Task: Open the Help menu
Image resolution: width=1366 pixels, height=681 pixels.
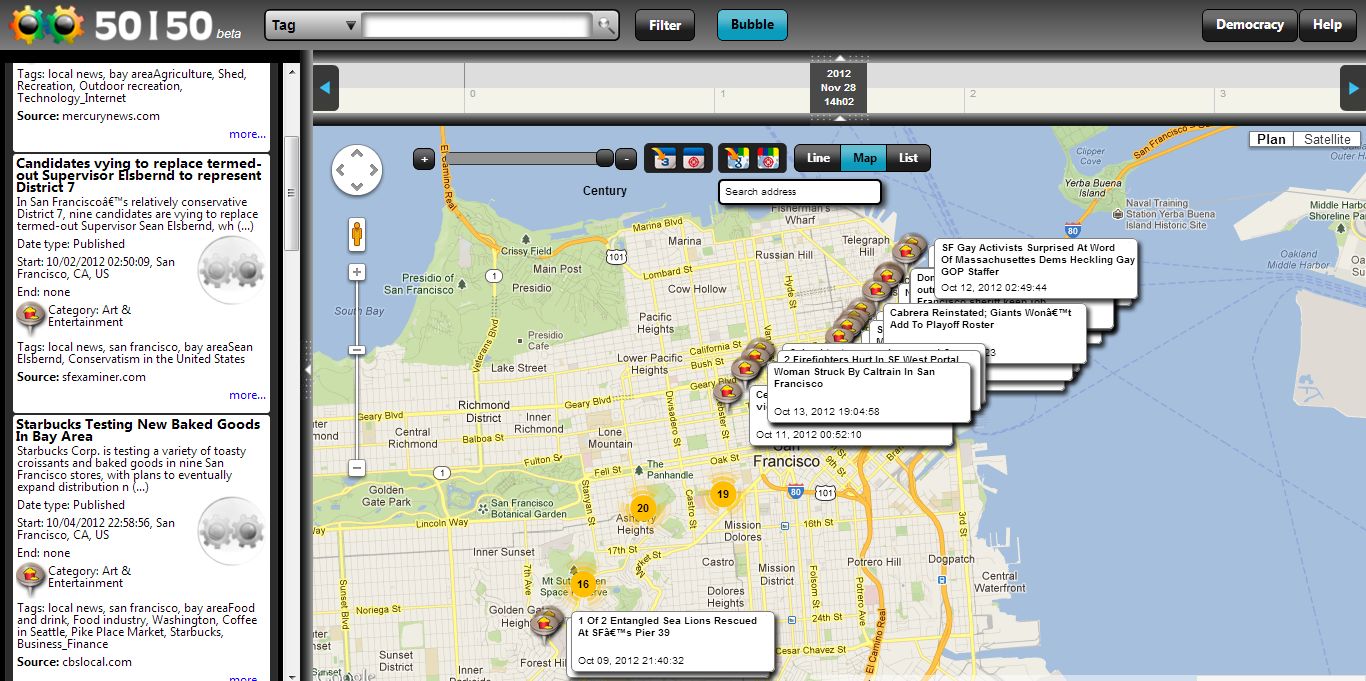Action: (1327, 25)
